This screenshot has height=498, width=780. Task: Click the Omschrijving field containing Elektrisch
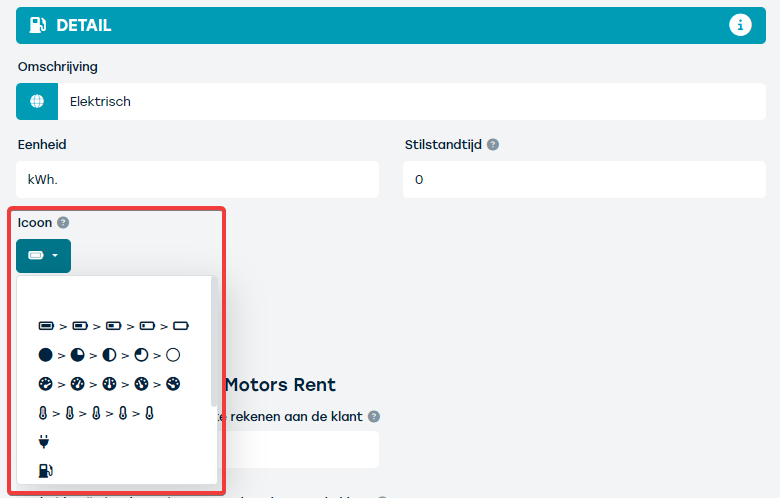point(411,101)
